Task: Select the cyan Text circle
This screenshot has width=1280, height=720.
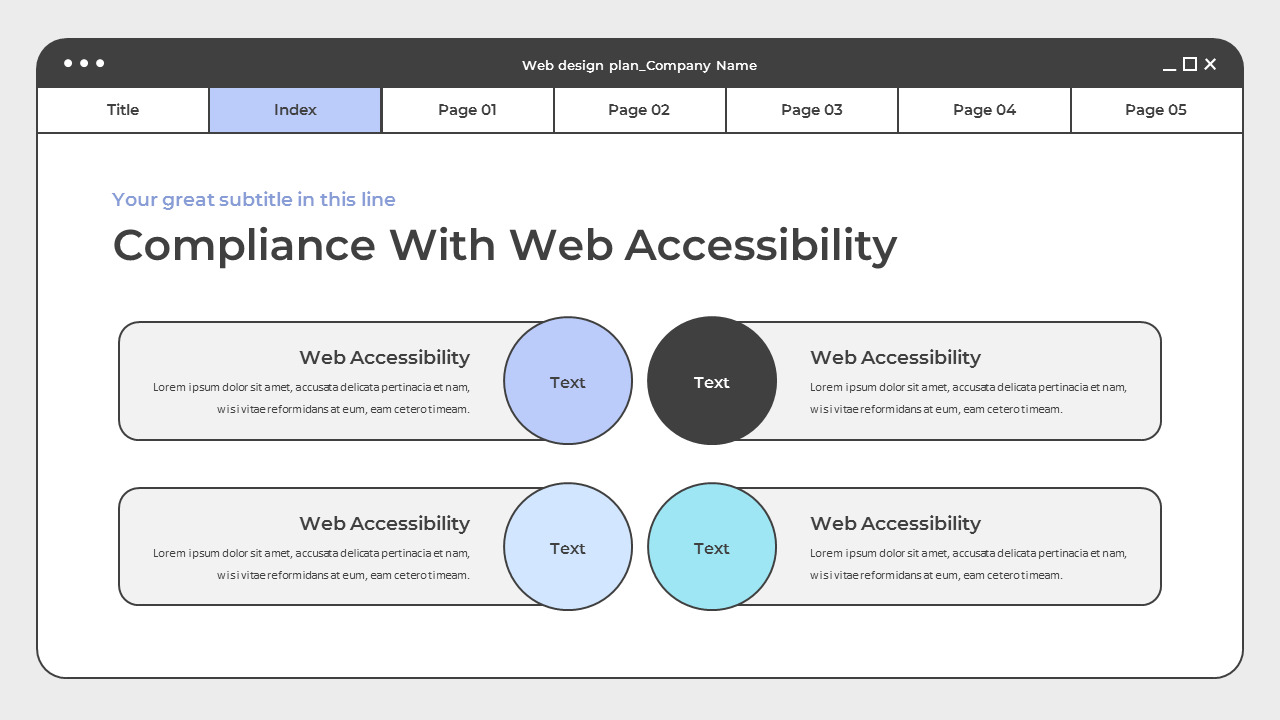Action: 712,548
